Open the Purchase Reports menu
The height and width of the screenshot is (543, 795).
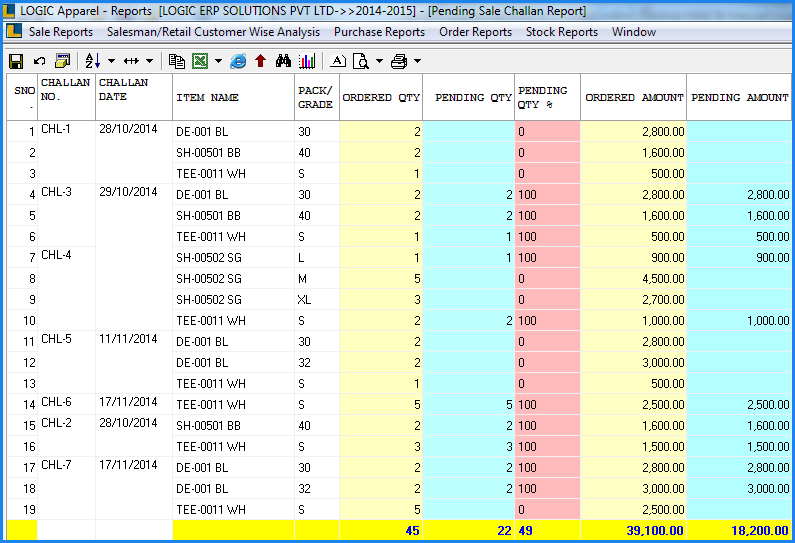pyautogui.click(x=379, y=32)
